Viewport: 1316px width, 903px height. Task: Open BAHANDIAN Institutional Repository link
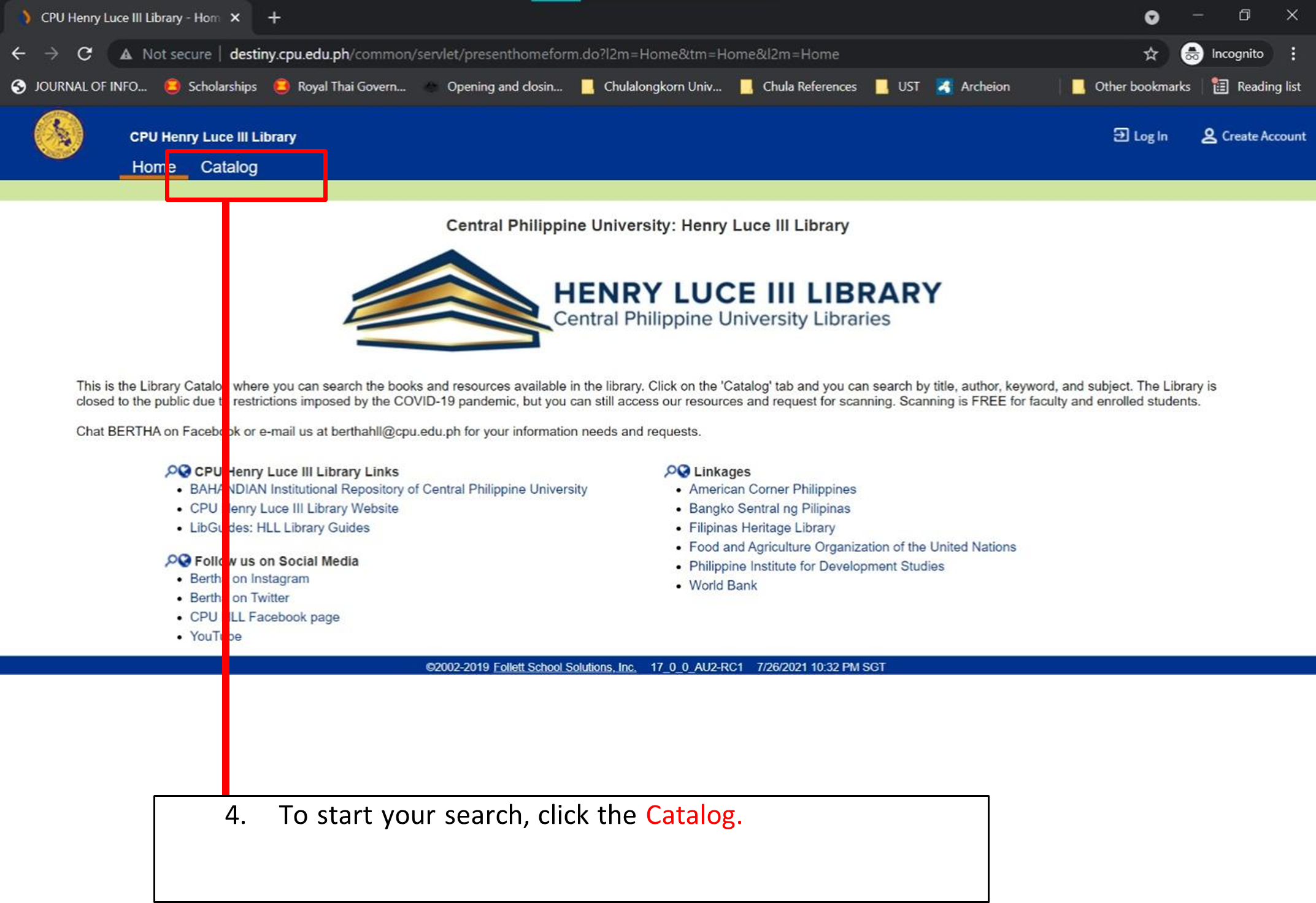tap(388, 489)
